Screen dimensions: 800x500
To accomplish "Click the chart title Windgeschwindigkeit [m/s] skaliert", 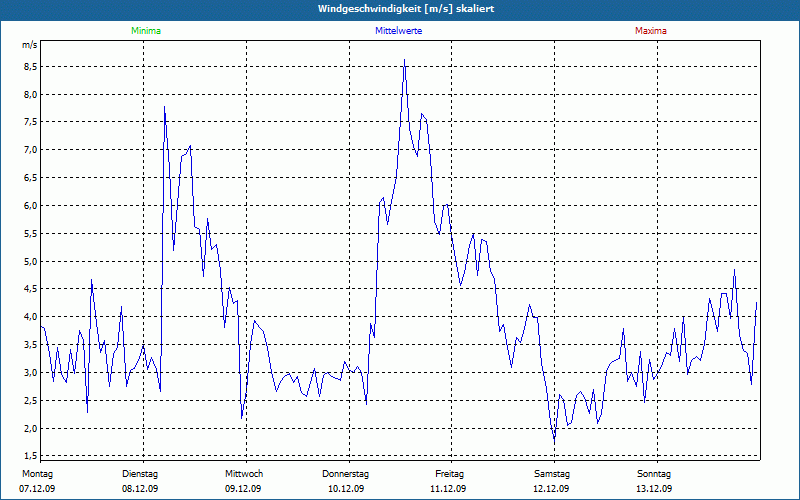I will click(406, 9).
